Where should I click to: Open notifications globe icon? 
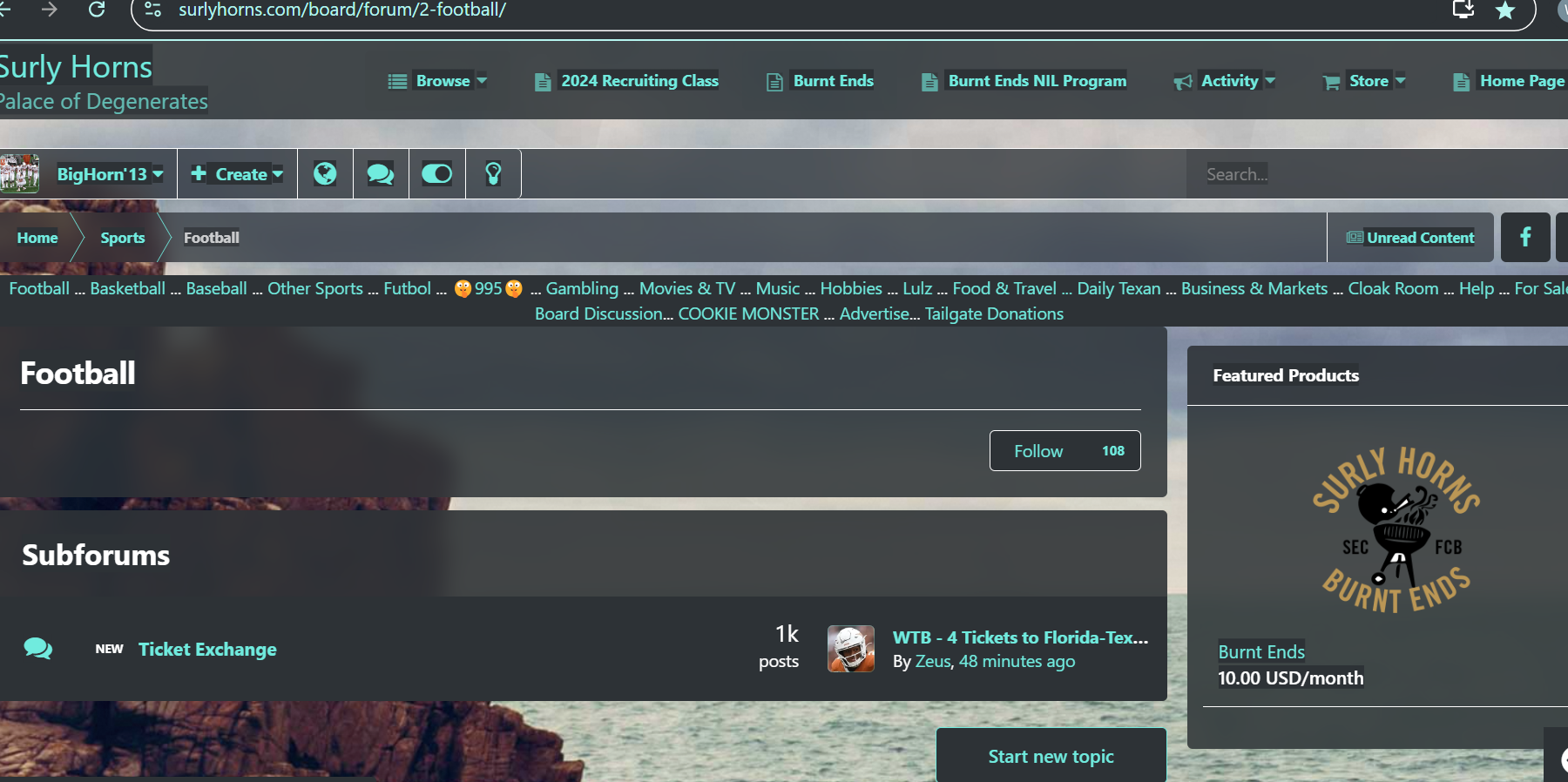coord(325,174)
